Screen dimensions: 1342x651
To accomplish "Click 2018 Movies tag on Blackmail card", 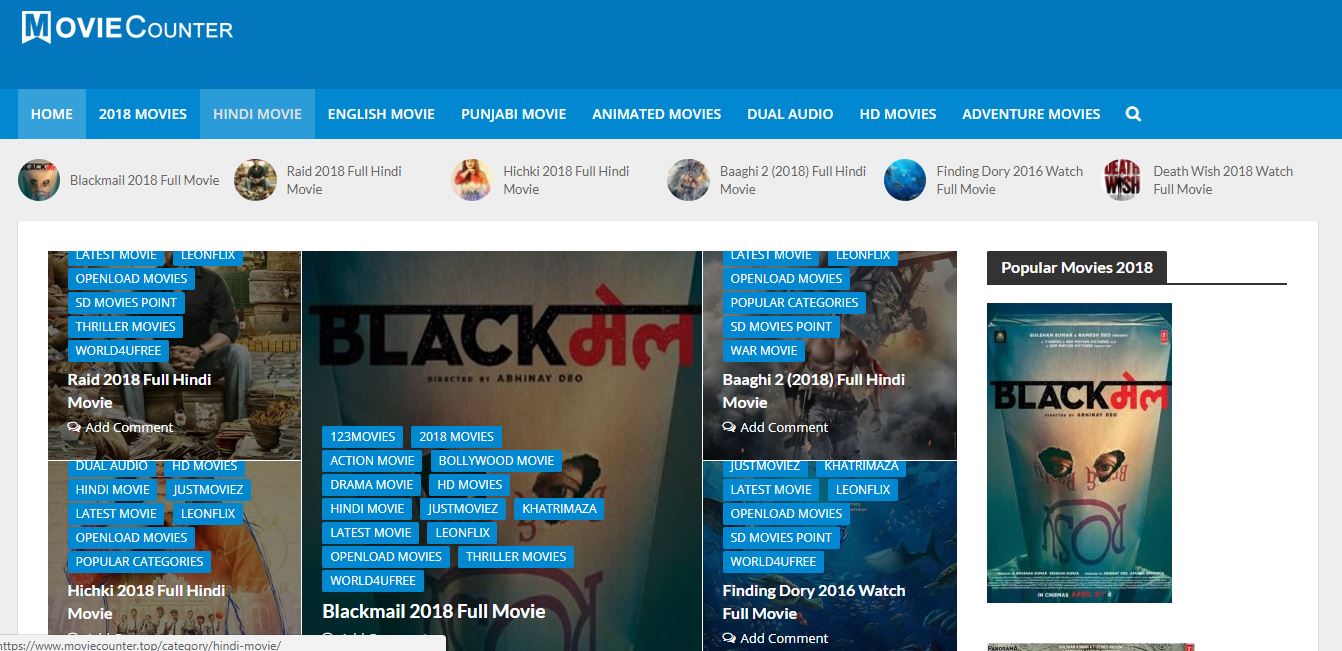I will coord(456,436).
